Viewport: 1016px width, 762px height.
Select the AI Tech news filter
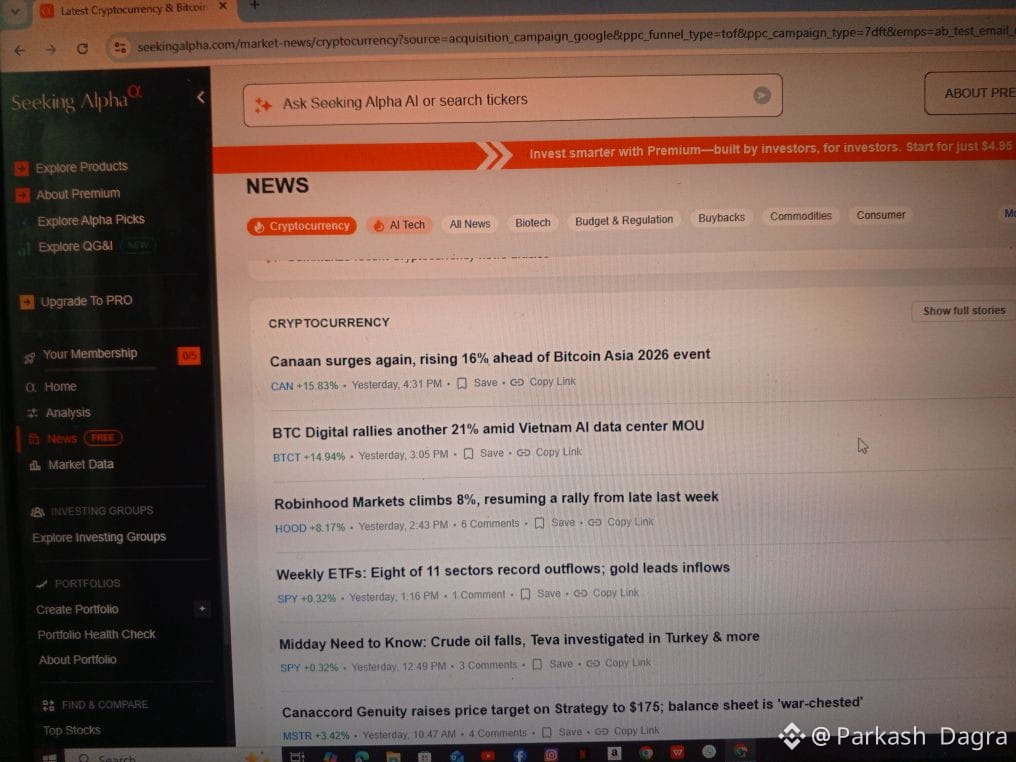coord(400,225)
